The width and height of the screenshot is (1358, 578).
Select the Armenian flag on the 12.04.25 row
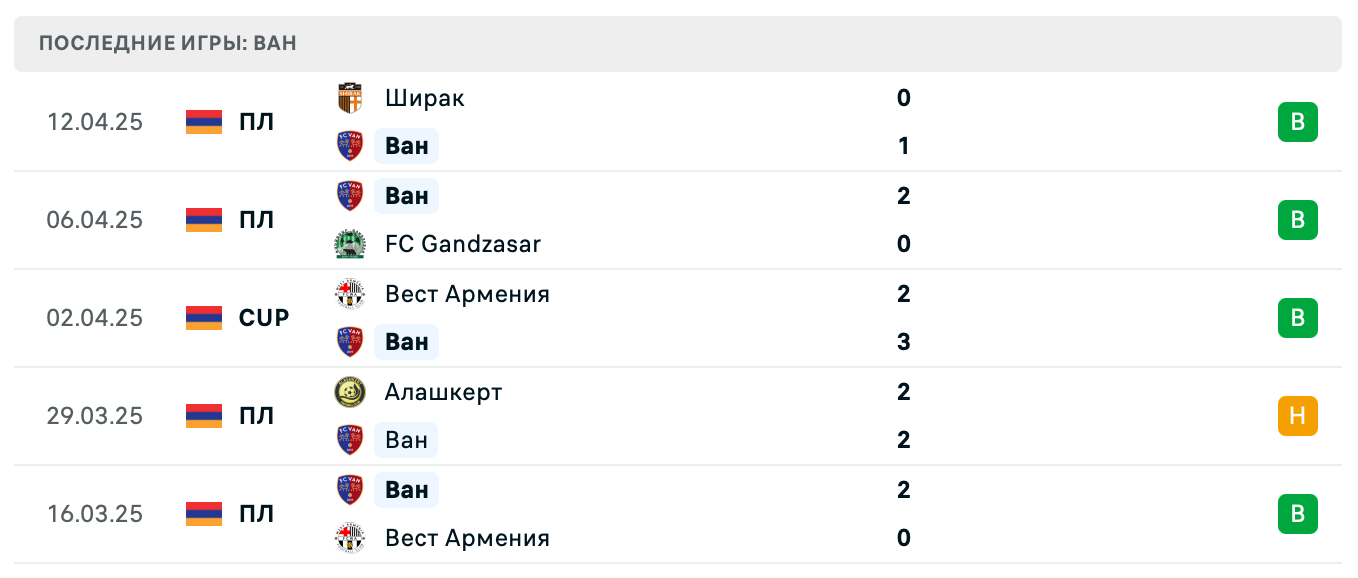[203, 122]
